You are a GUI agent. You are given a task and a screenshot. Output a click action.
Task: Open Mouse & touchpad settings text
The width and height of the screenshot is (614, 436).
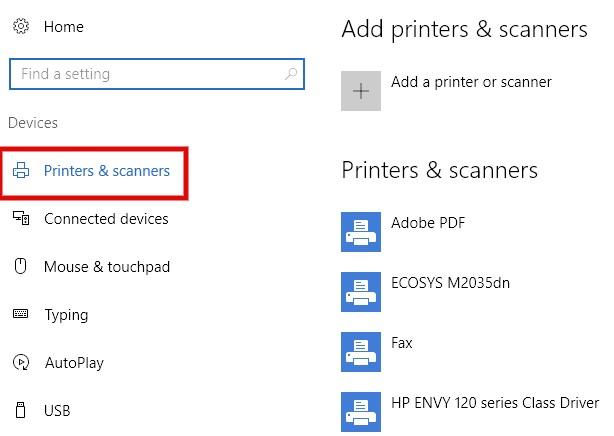pyautogui.click(x=106, y=267)
